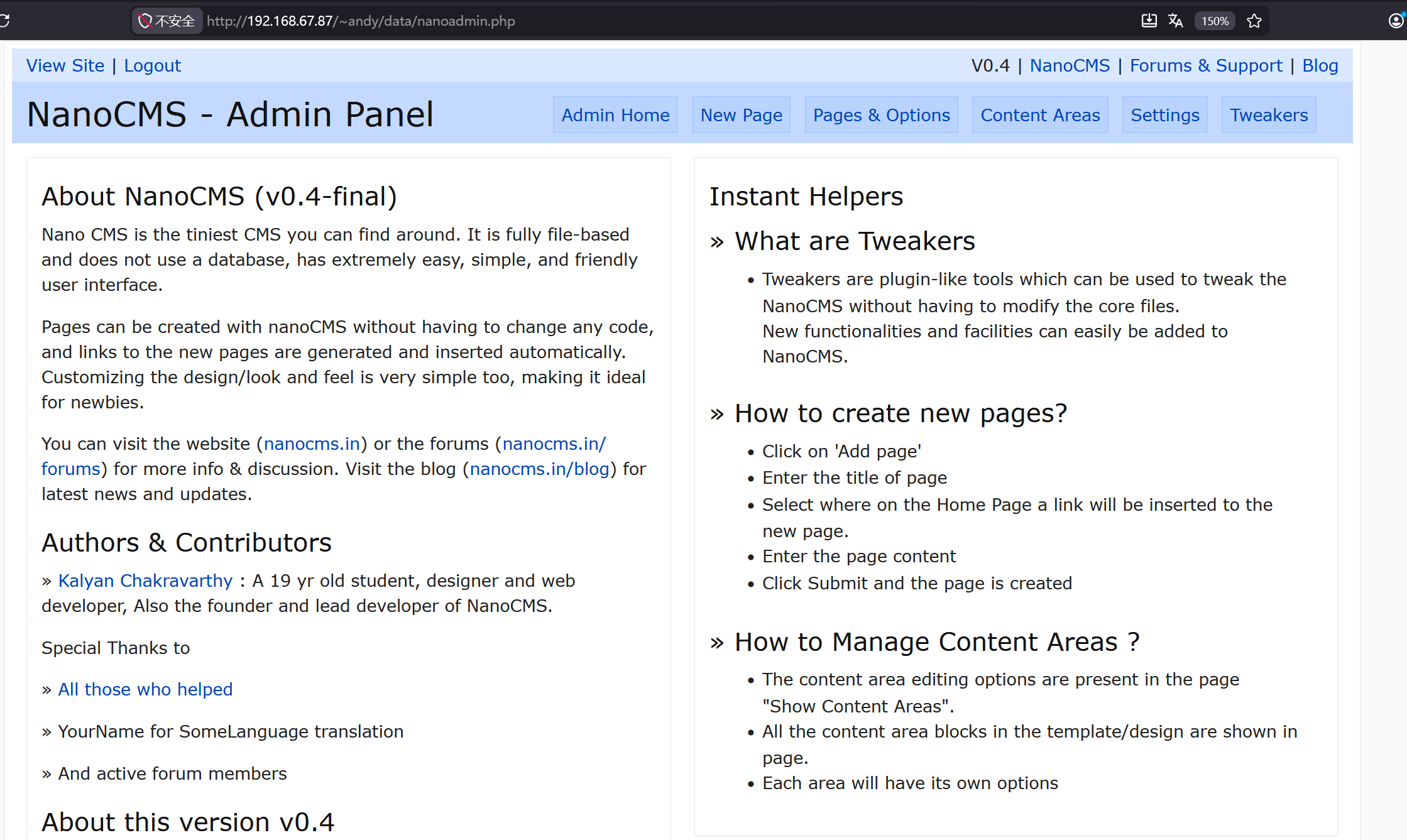Click the 'Enter the title of page' bullet
Screen dimensions: 1407x840
click(854, 478)
